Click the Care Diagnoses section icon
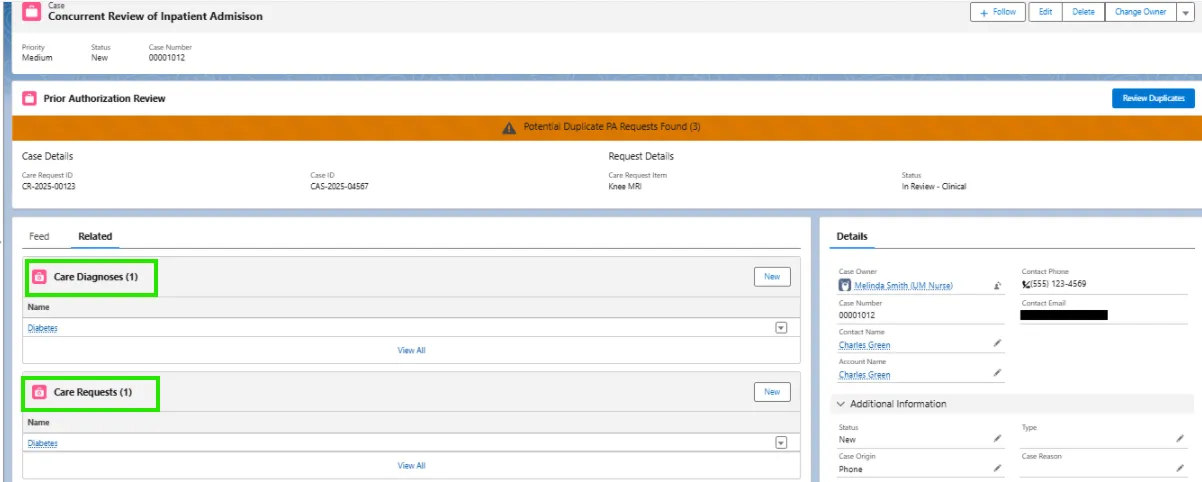 coord(39,277)
